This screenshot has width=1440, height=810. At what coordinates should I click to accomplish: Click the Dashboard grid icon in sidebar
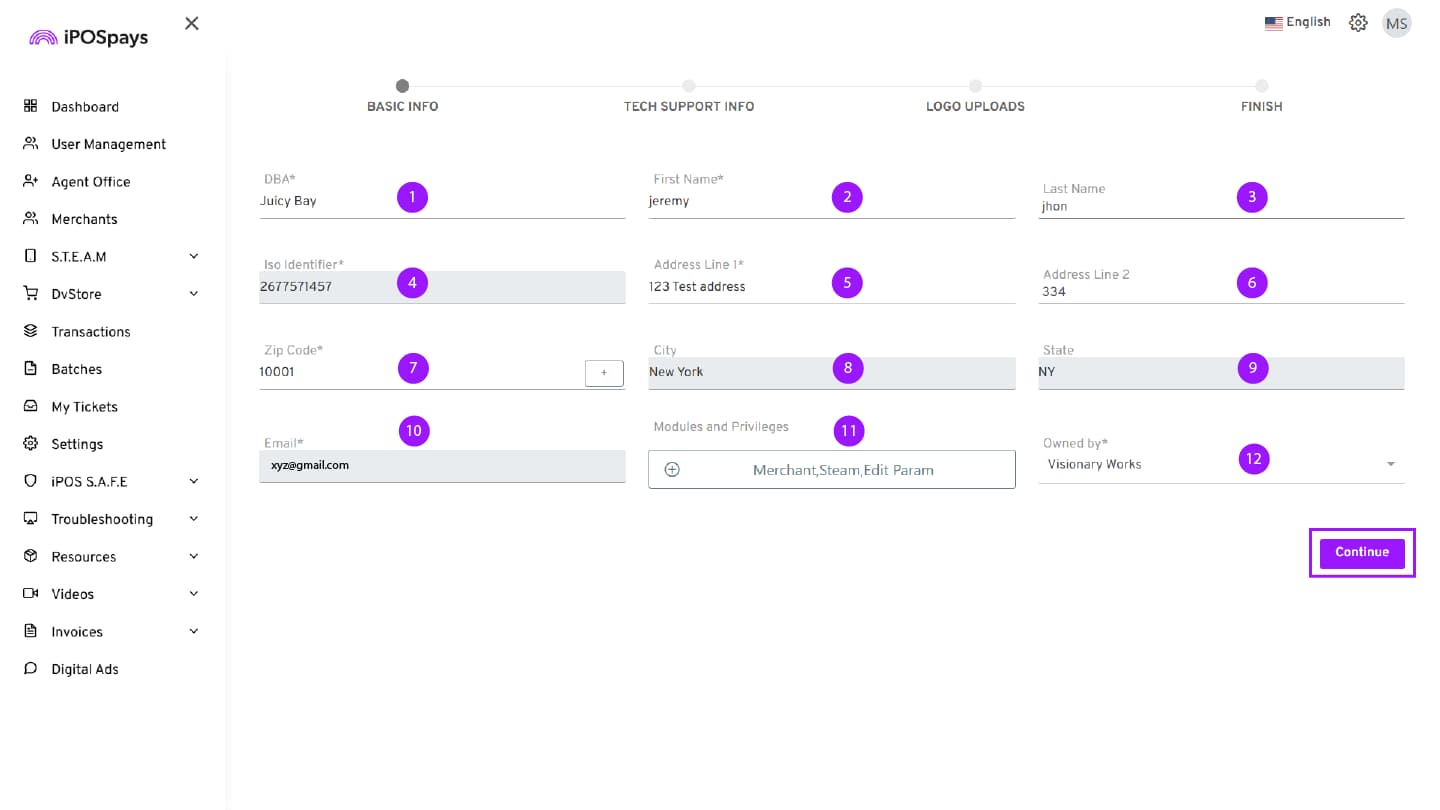point(31,106)
